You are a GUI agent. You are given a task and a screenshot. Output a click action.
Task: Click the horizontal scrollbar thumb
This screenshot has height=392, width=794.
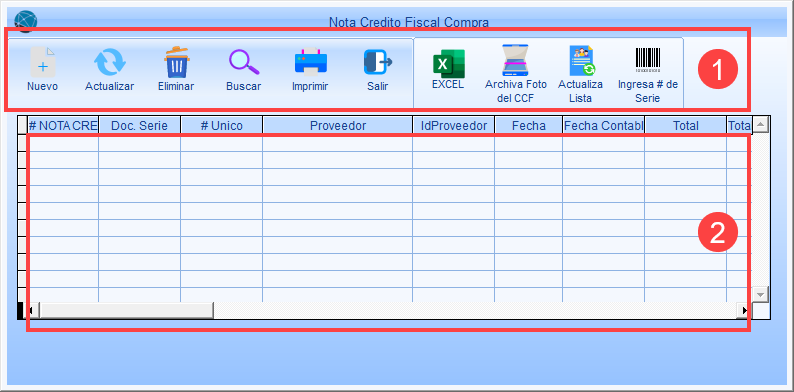tap(126, 310)
